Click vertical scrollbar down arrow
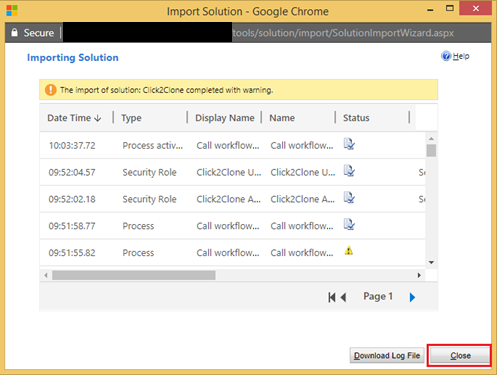This screenshot has height=376, width=497. (x=431, y=262)
